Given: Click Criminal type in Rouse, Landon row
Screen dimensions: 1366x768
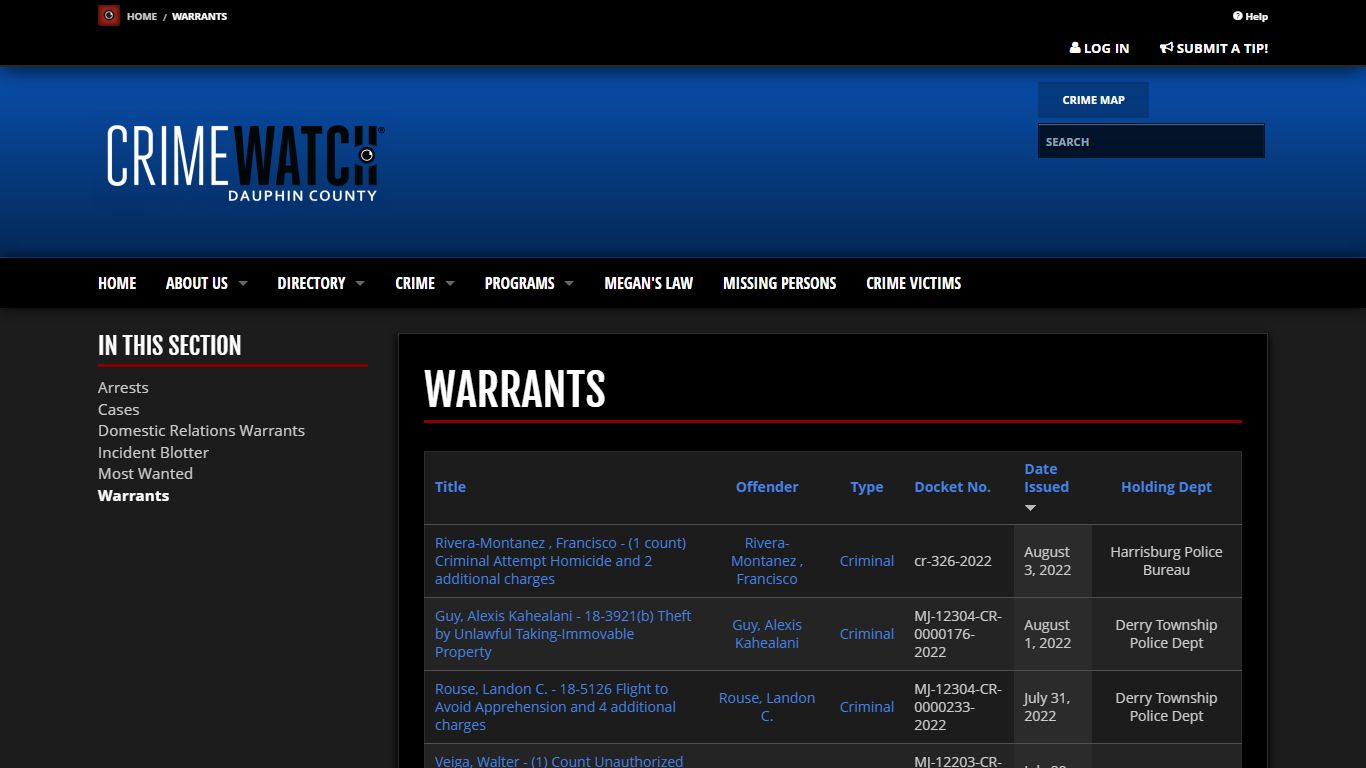Looking at the screenshot, I should click(867, 707).
